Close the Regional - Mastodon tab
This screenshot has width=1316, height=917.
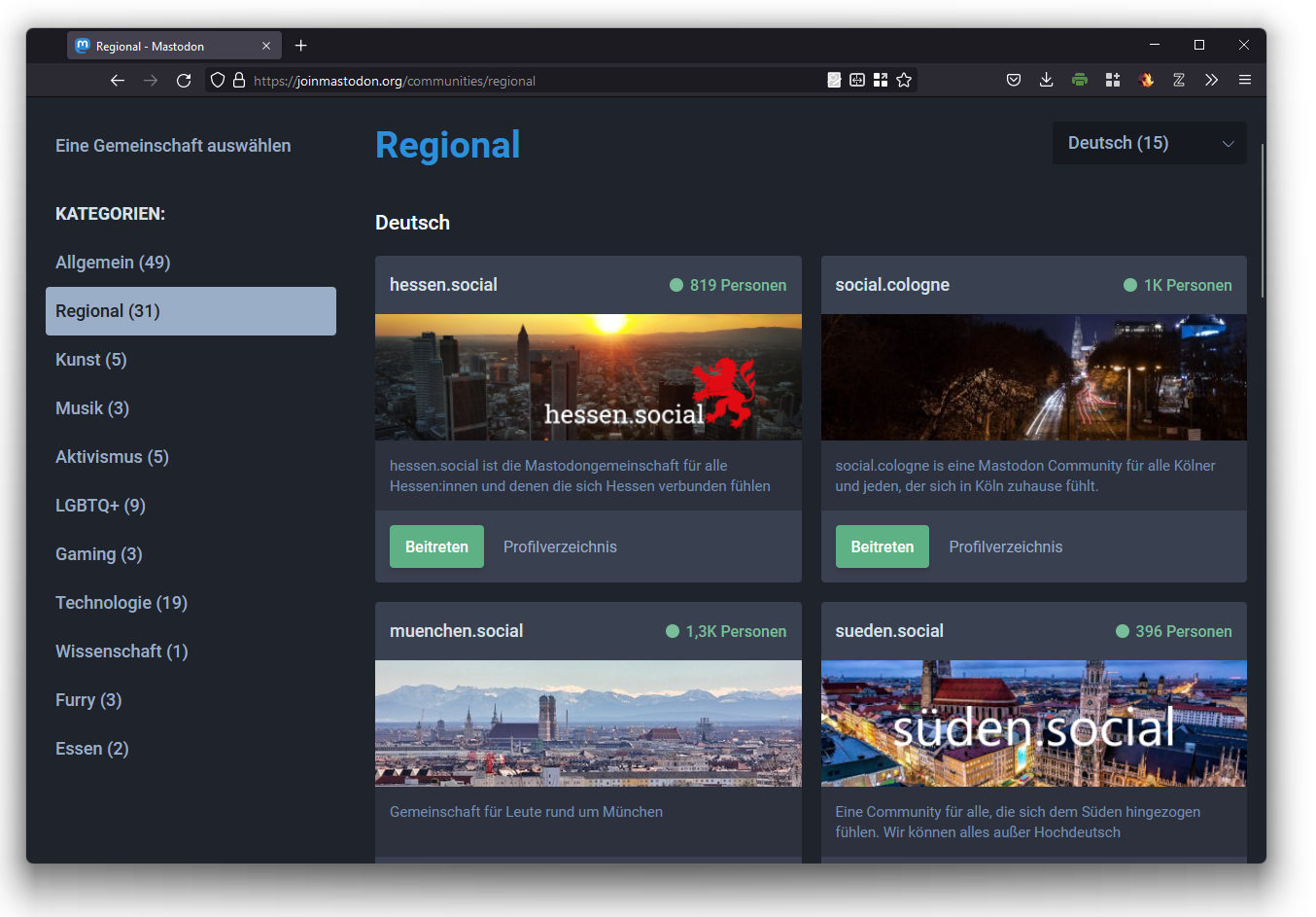[266, 46]
